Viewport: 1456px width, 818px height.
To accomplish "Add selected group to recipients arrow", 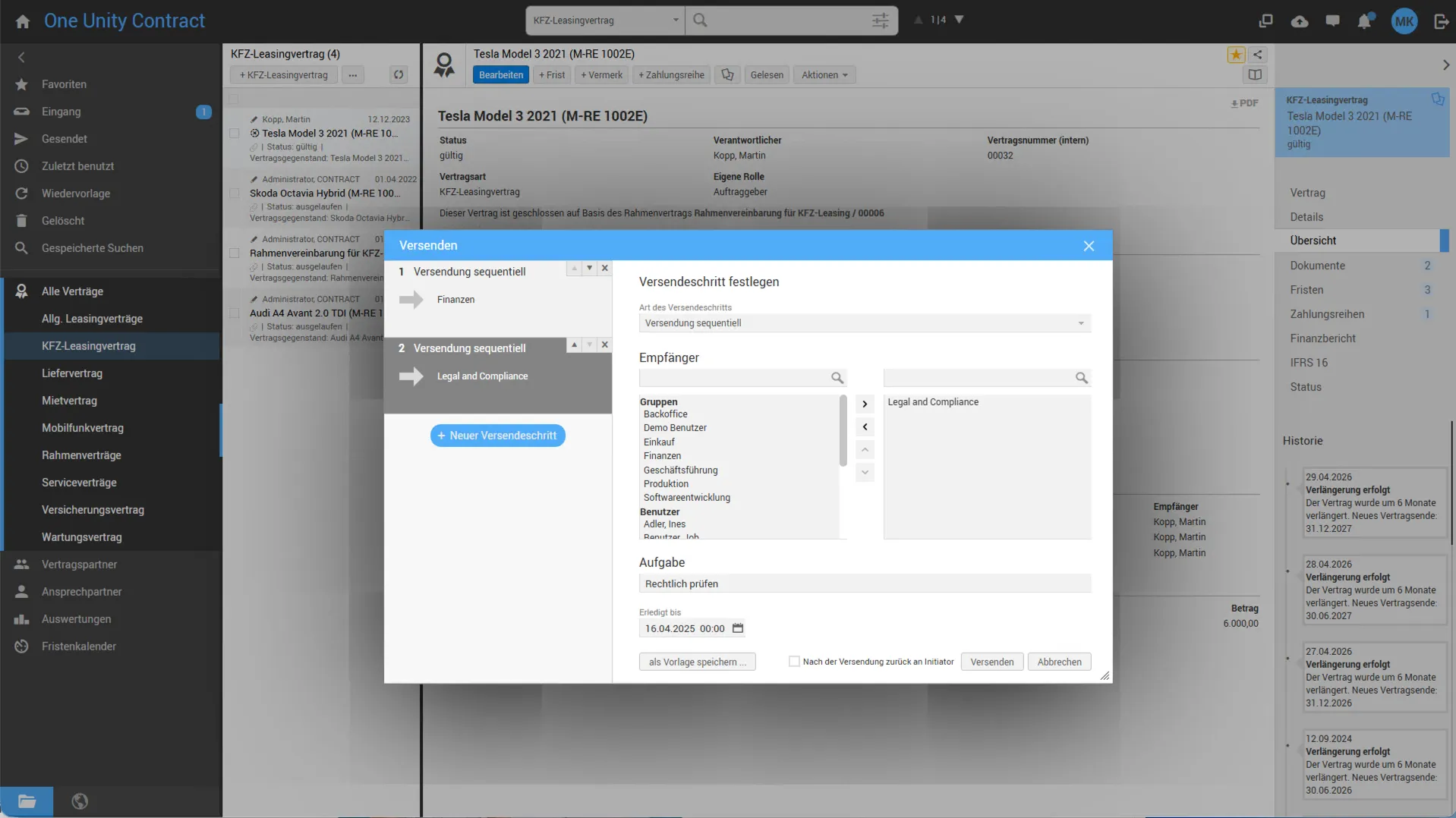I will 865,404.
